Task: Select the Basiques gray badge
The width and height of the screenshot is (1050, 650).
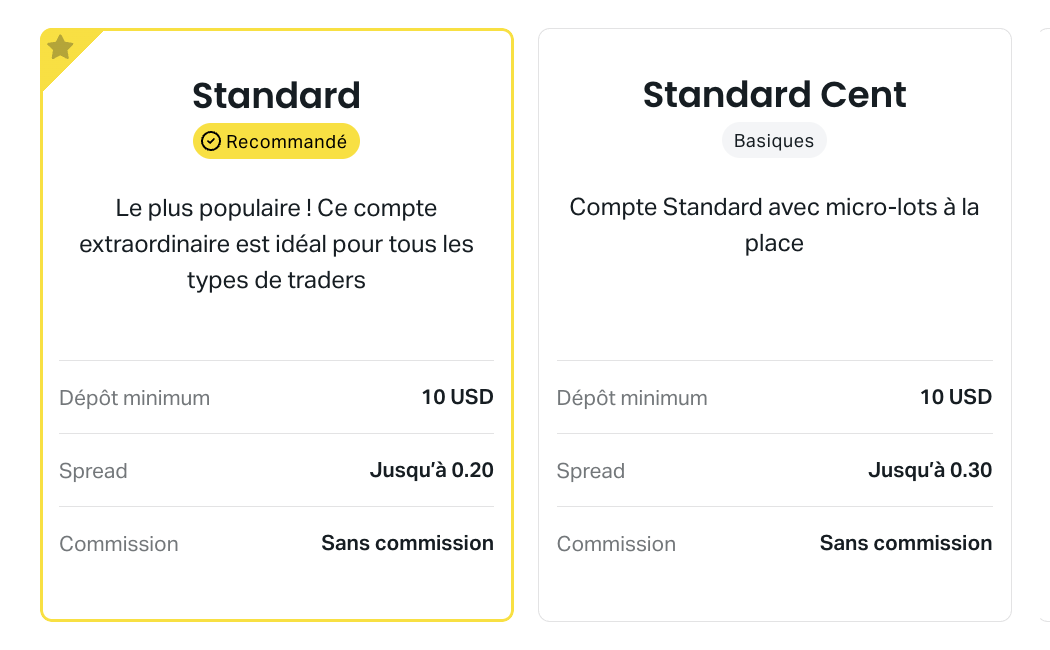Action: tap(774, 141)
